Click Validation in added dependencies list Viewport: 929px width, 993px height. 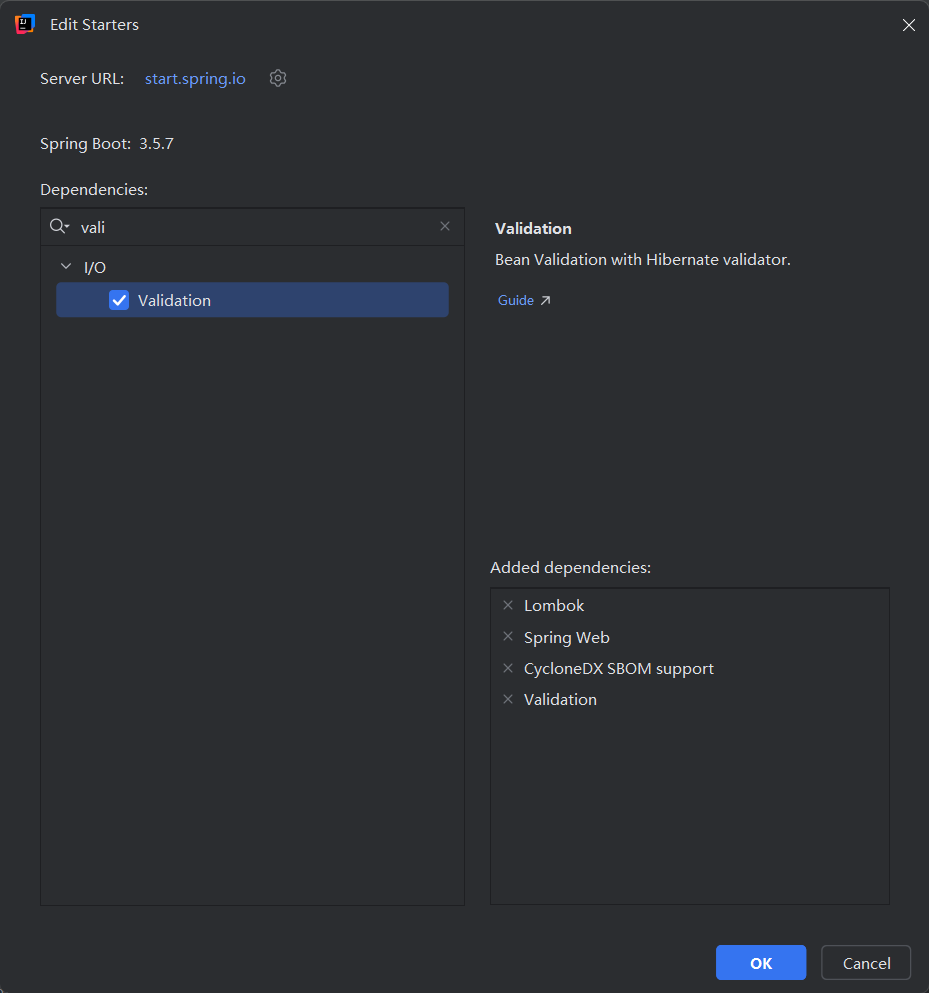point(560,700)
